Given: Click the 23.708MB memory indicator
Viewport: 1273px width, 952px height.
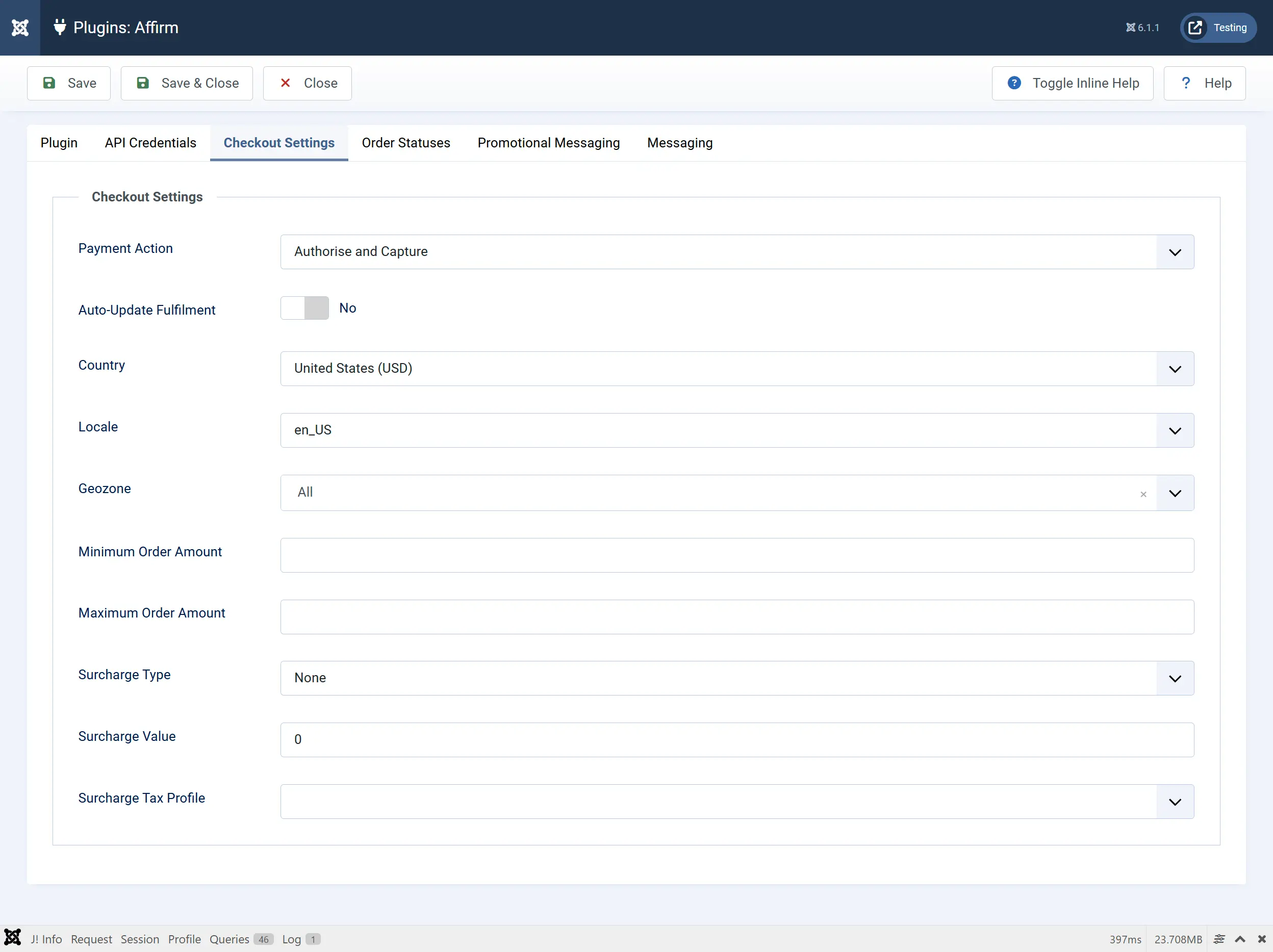Looking at the screenshot, I should pyautogui.click(x=1178, y=939).
